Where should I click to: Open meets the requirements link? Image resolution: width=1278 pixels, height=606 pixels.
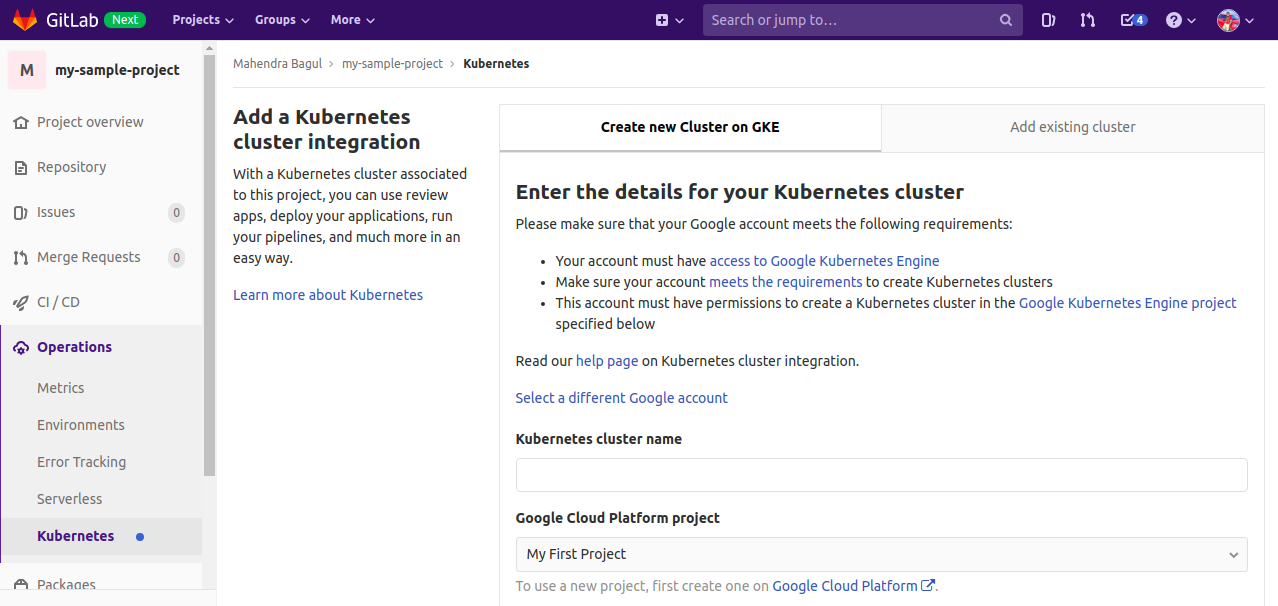[x=786, y=282]
